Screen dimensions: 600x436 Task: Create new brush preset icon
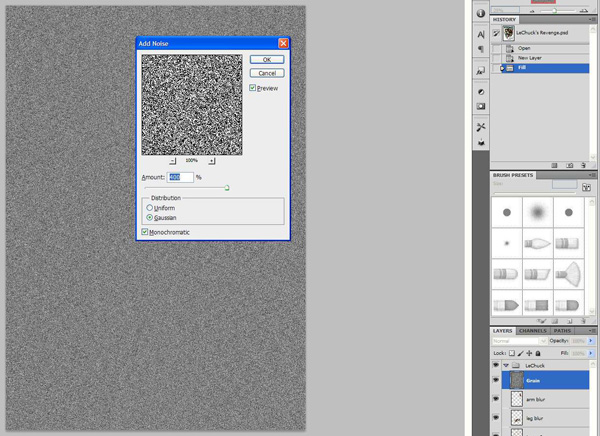tap(569, 321)
